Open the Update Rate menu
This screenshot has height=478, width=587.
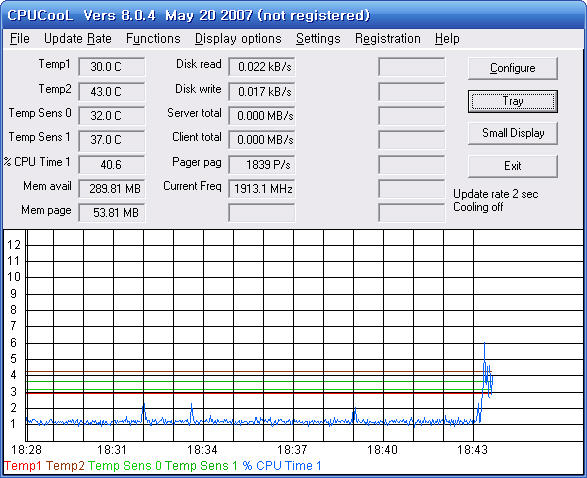click(77, 39)
